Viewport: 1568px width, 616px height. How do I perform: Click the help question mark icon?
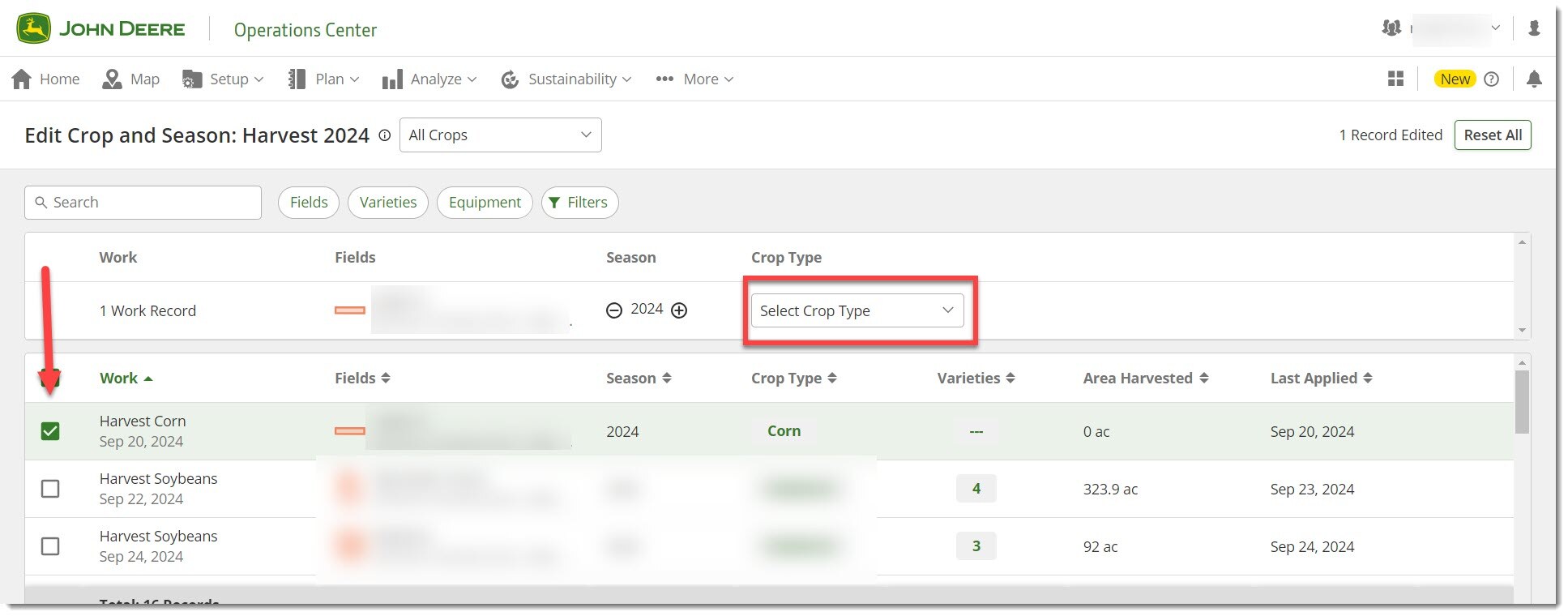(1491, 79)
